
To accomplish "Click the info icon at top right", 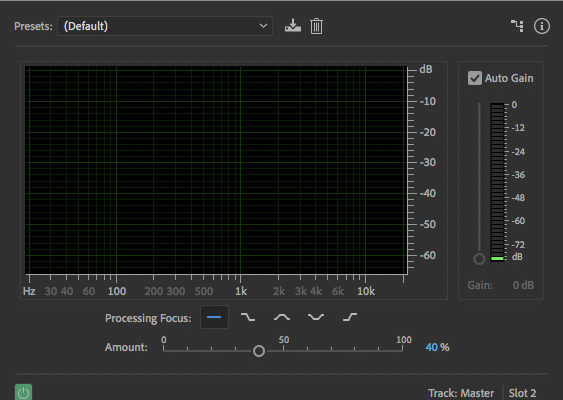I will point(541,26).
